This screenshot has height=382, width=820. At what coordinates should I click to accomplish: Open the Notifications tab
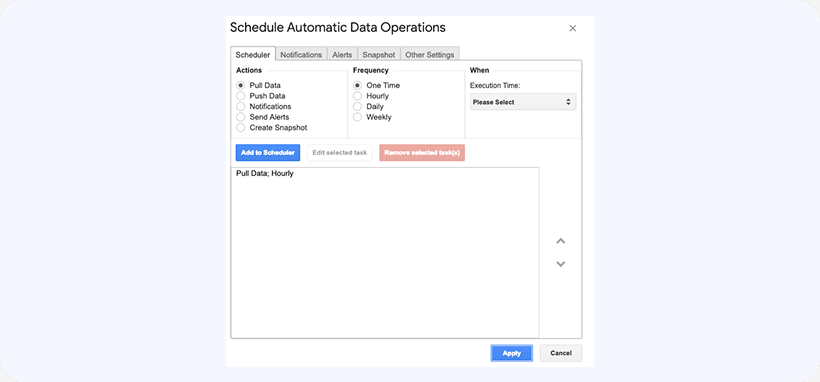point(301,54)
